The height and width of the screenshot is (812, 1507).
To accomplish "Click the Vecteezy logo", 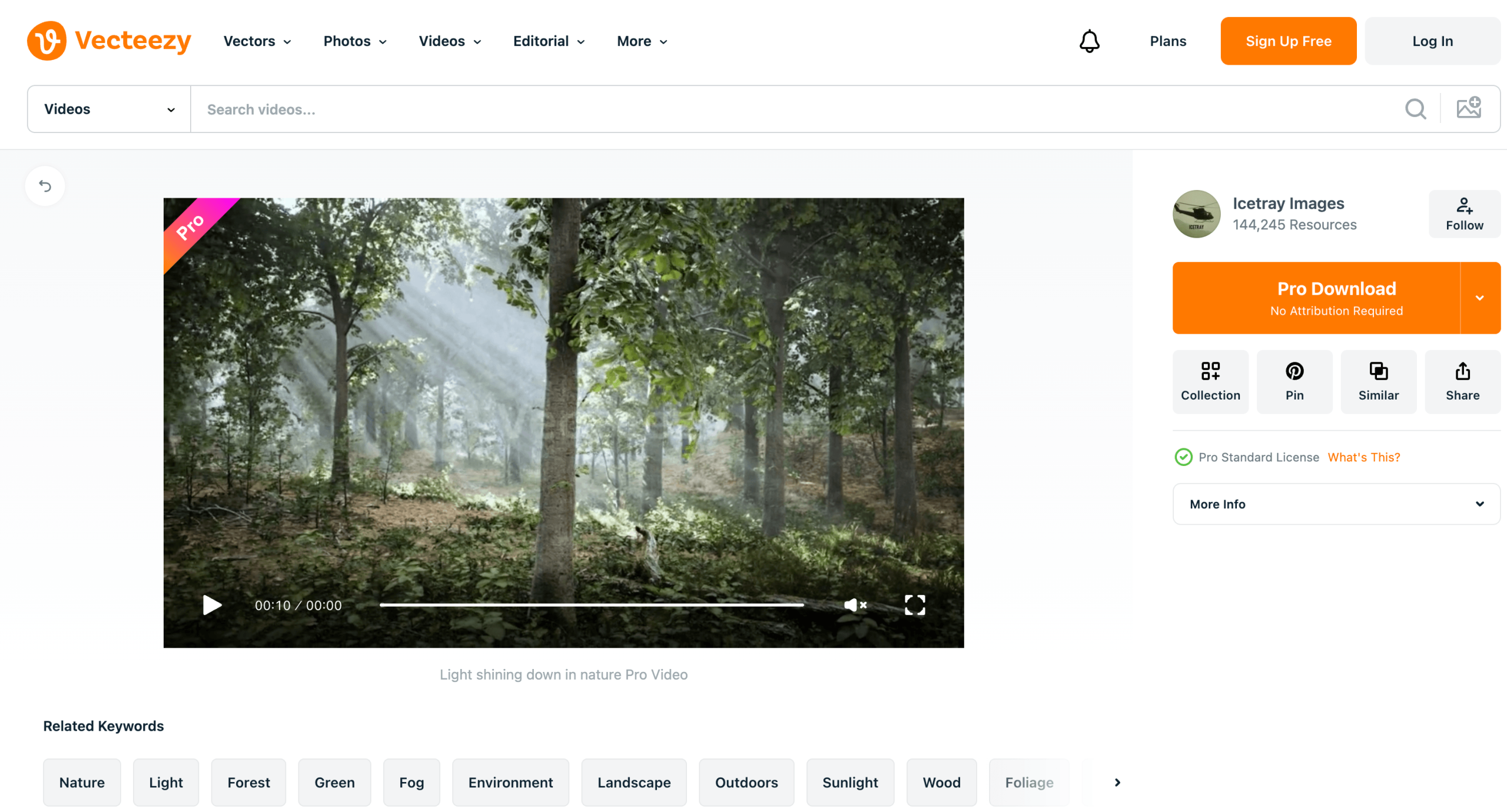I will [109, 41].
